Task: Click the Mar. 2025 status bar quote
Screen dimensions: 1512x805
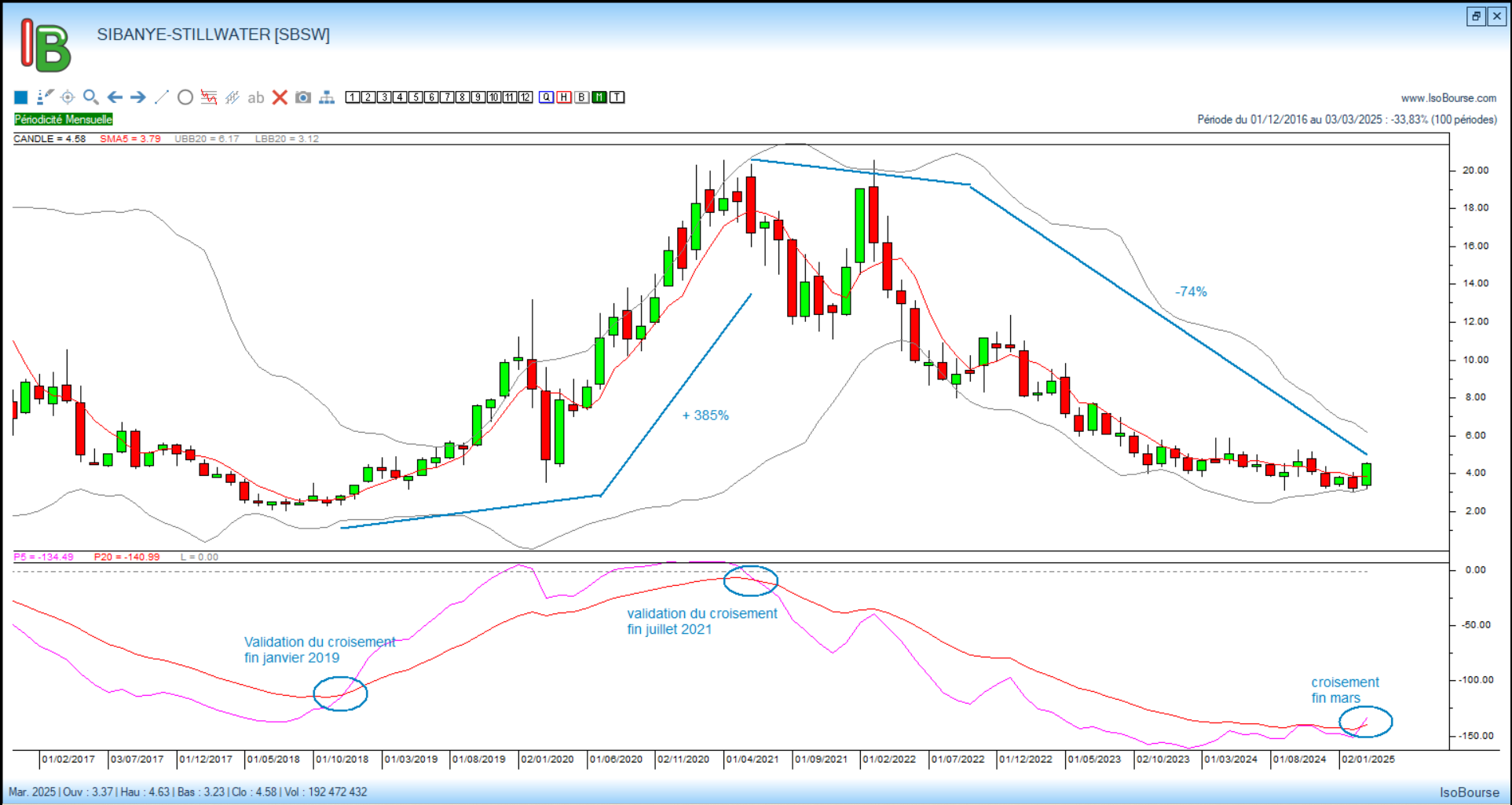Action: click(x=188, y=792)
